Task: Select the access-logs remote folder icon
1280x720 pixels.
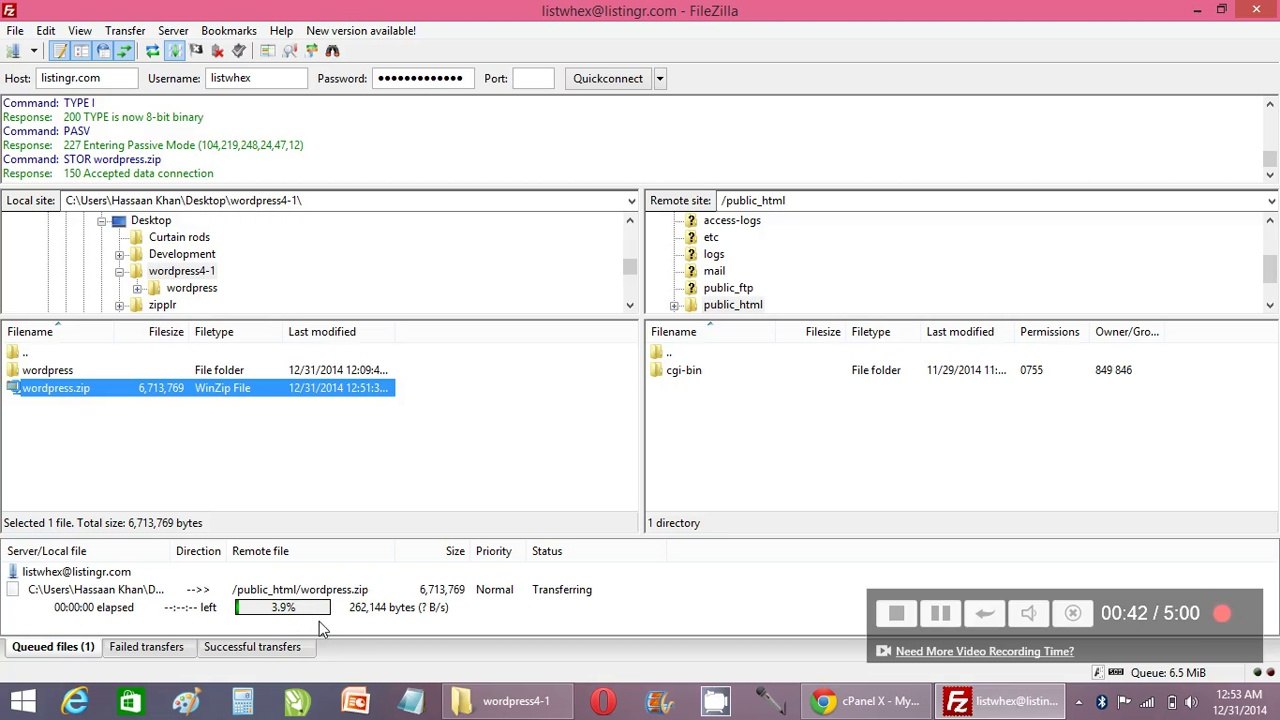Action: 691,220
